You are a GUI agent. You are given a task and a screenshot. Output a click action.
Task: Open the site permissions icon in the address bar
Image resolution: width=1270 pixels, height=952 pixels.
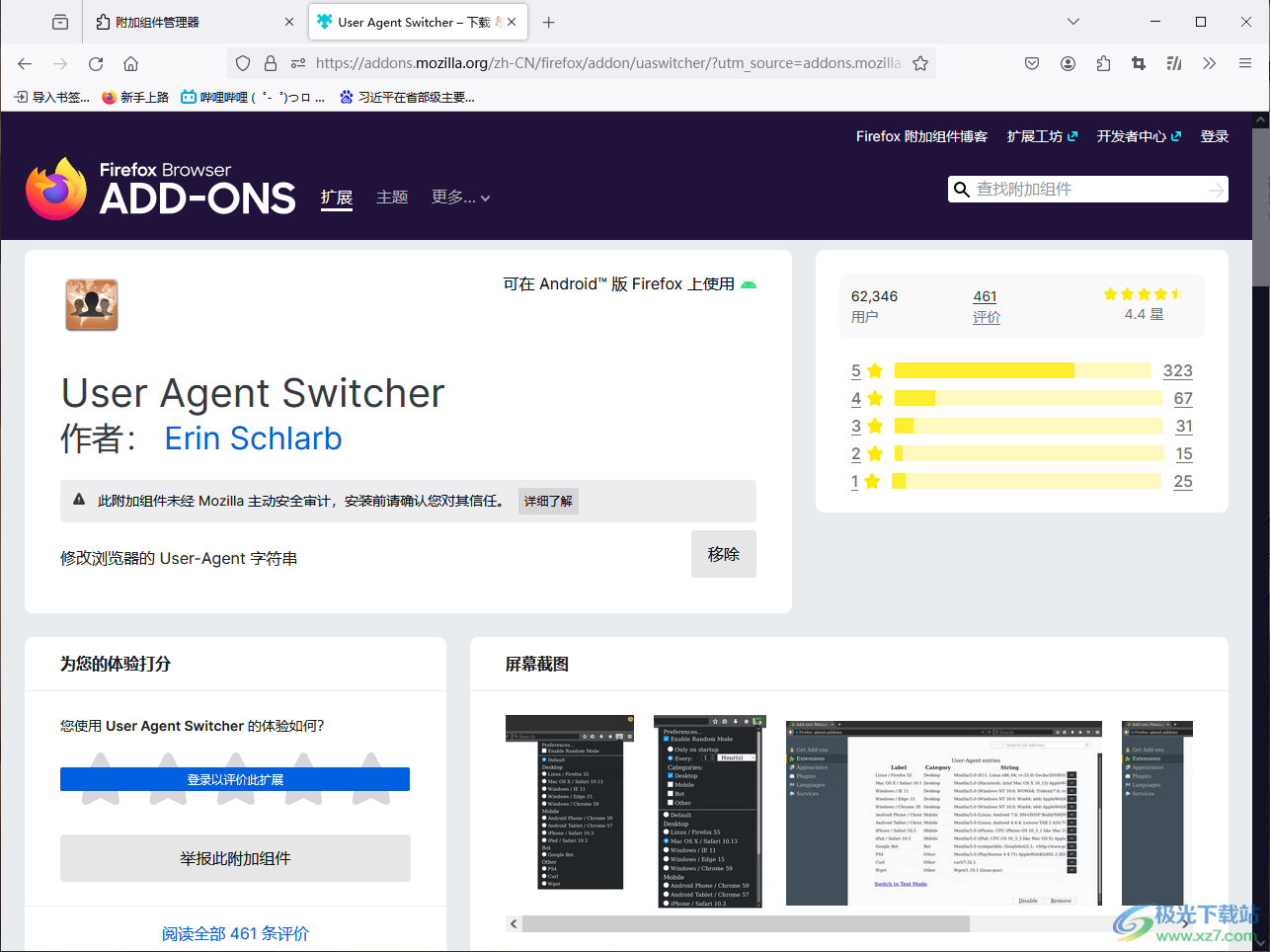point(298,63)
